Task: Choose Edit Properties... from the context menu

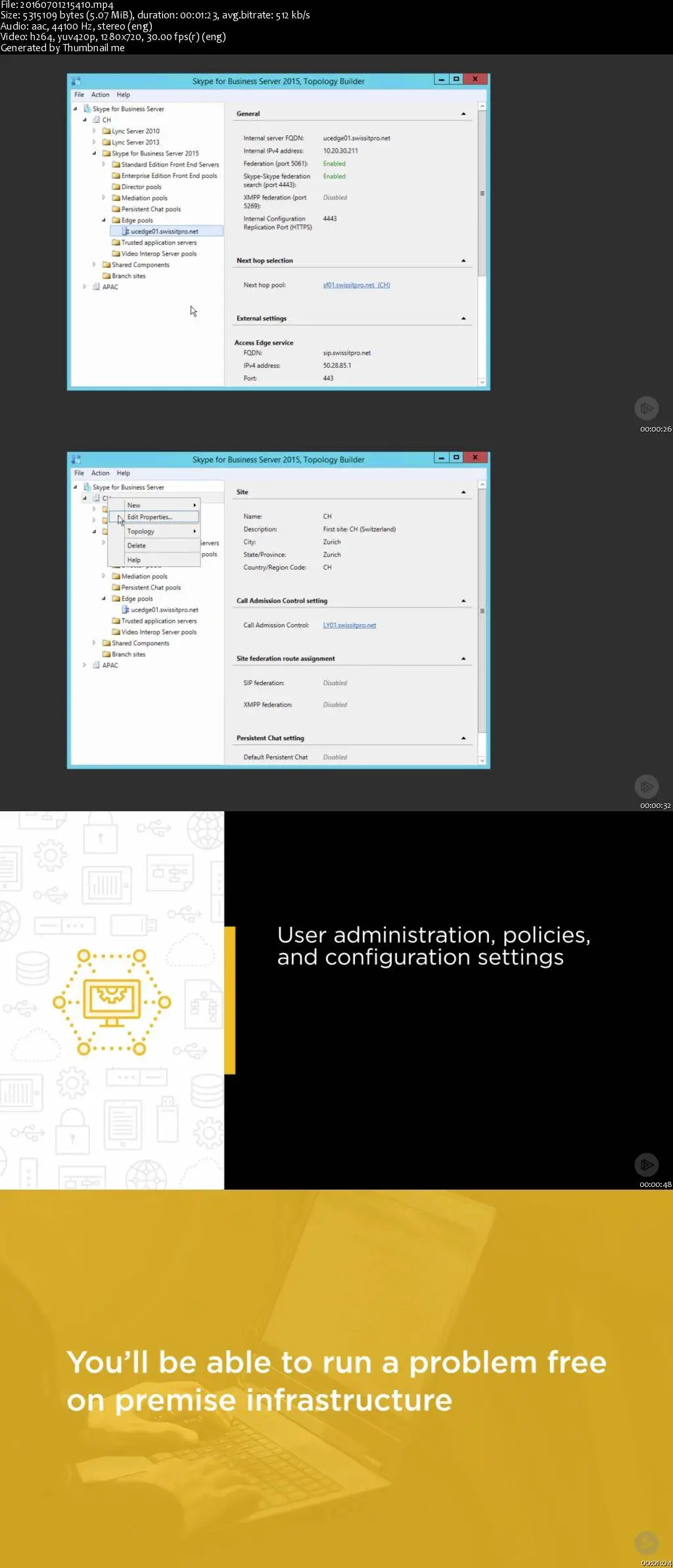Action: click(x=154, y=517)
